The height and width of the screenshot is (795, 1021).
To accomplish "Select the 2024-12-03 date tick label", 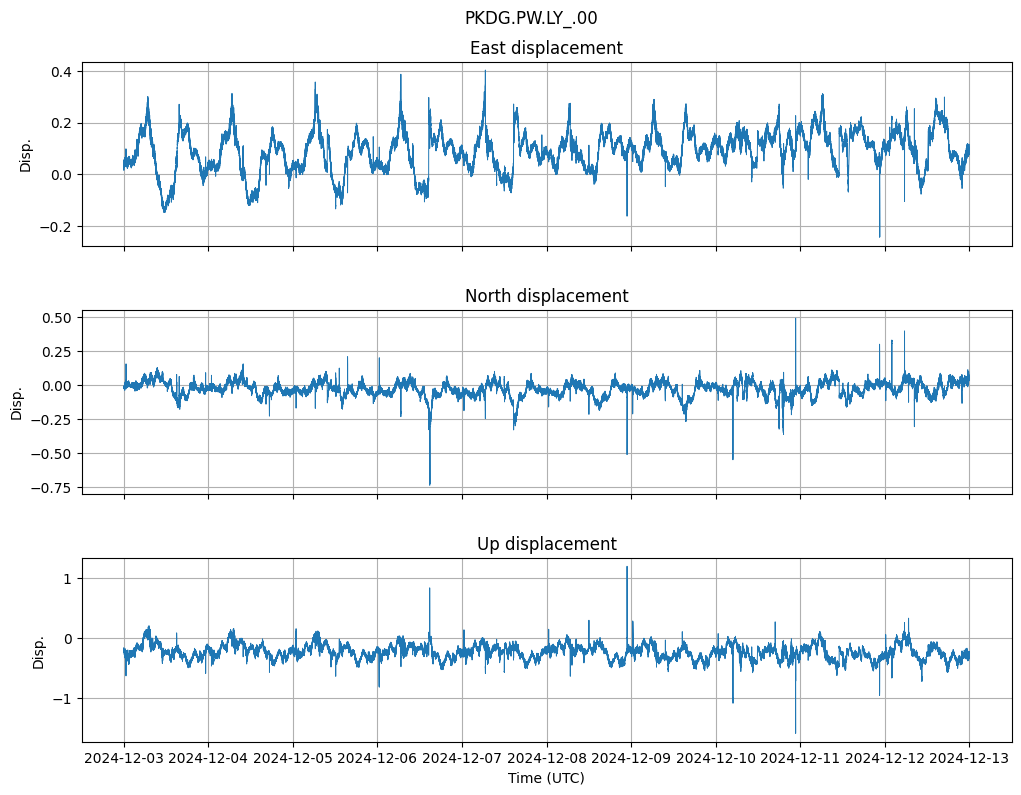I will click(x=124, y=759).
